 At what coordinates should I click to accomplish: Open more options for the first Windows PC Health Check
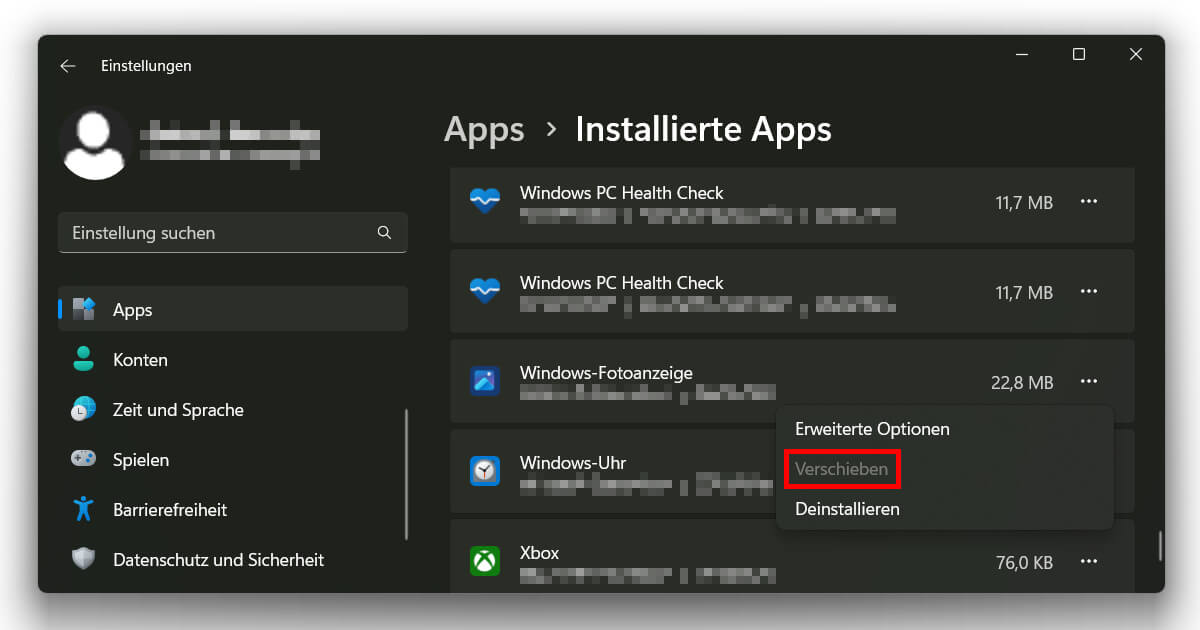[1089, 201]
